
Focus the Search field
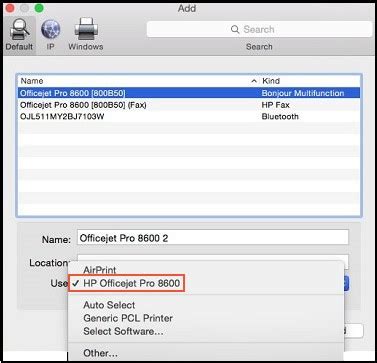pos(259,29)
